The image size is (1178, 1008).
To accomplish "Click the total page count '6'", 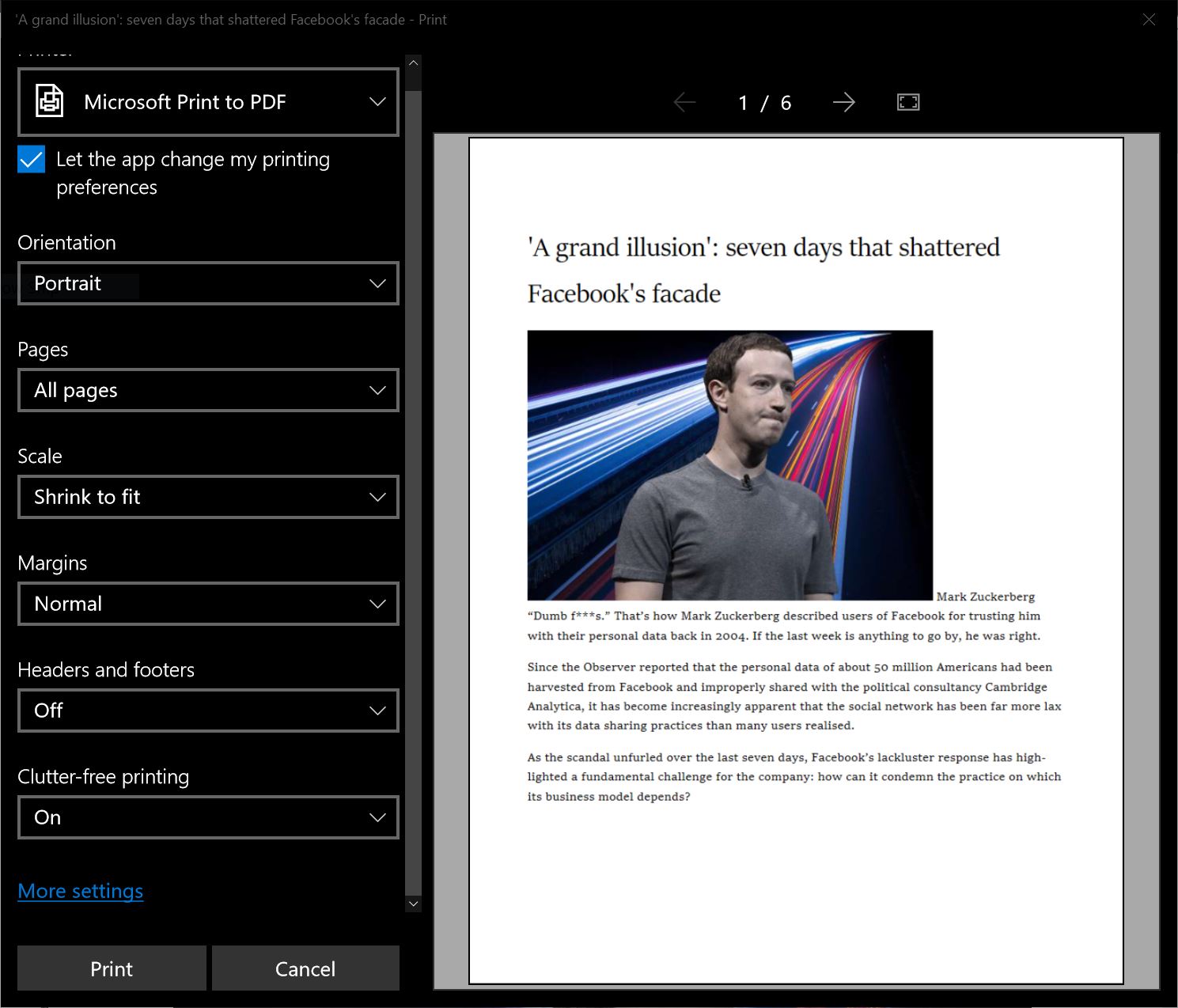I will 786,103.
